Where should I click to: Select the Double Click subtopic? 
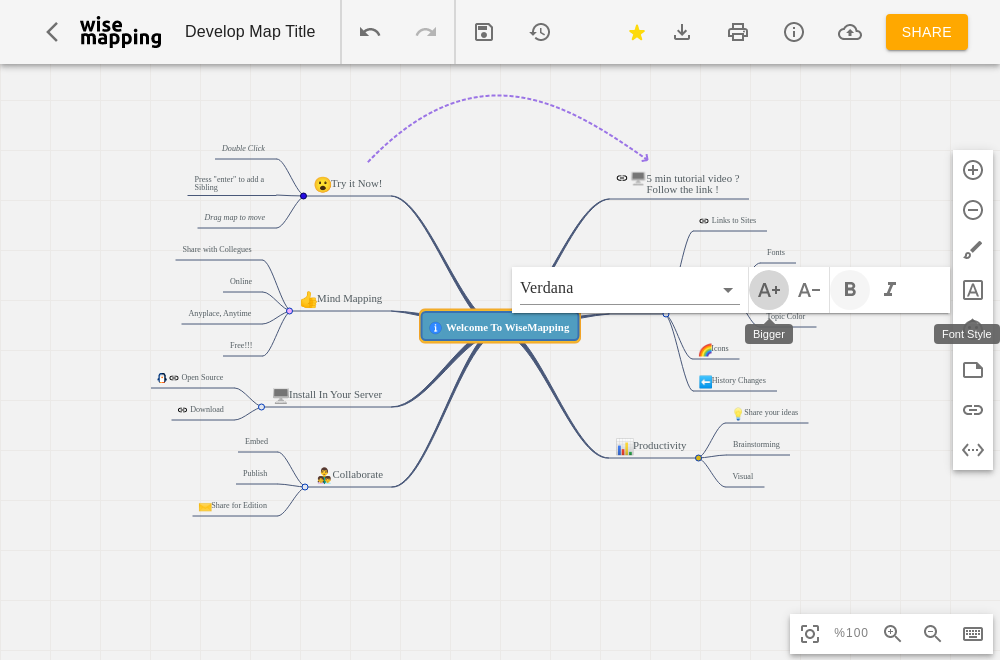click(244, 148)
